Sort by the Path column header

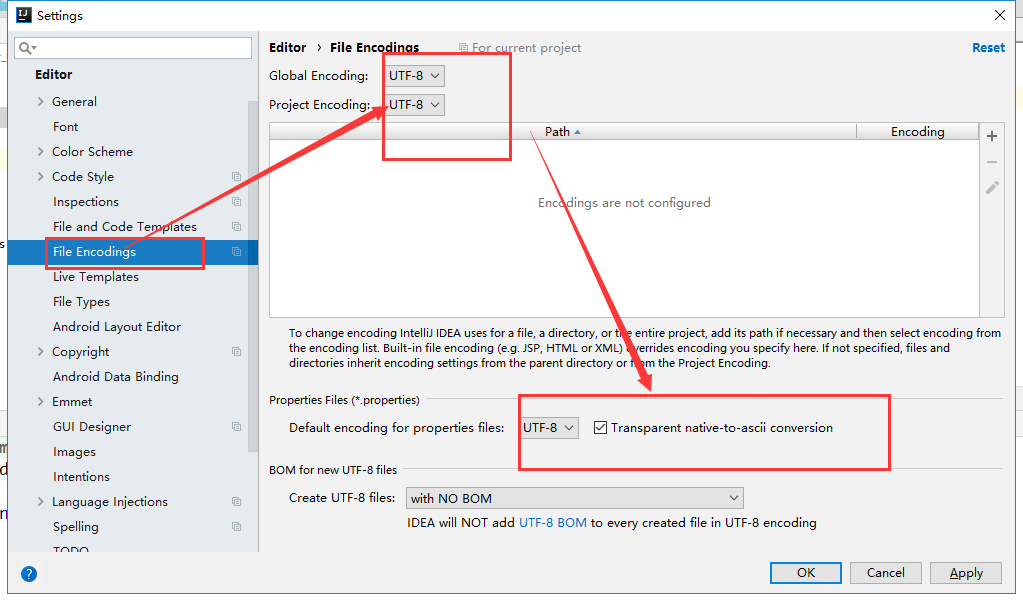(562, 131)
